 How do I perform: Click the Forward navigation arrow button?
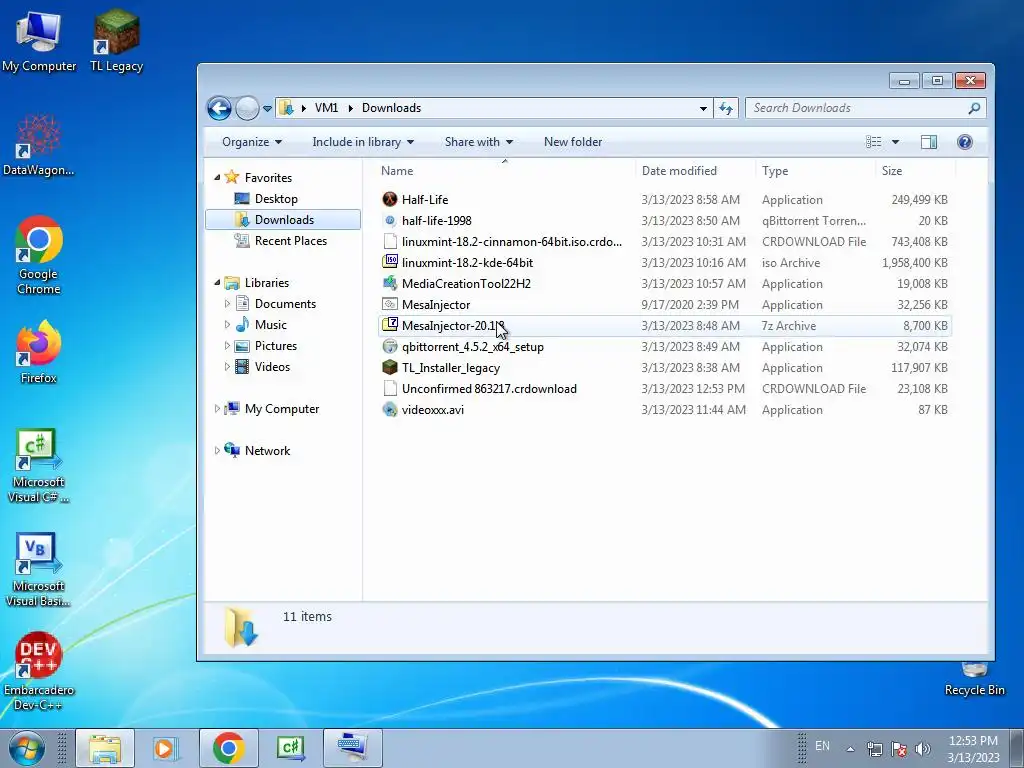(247, 108)
